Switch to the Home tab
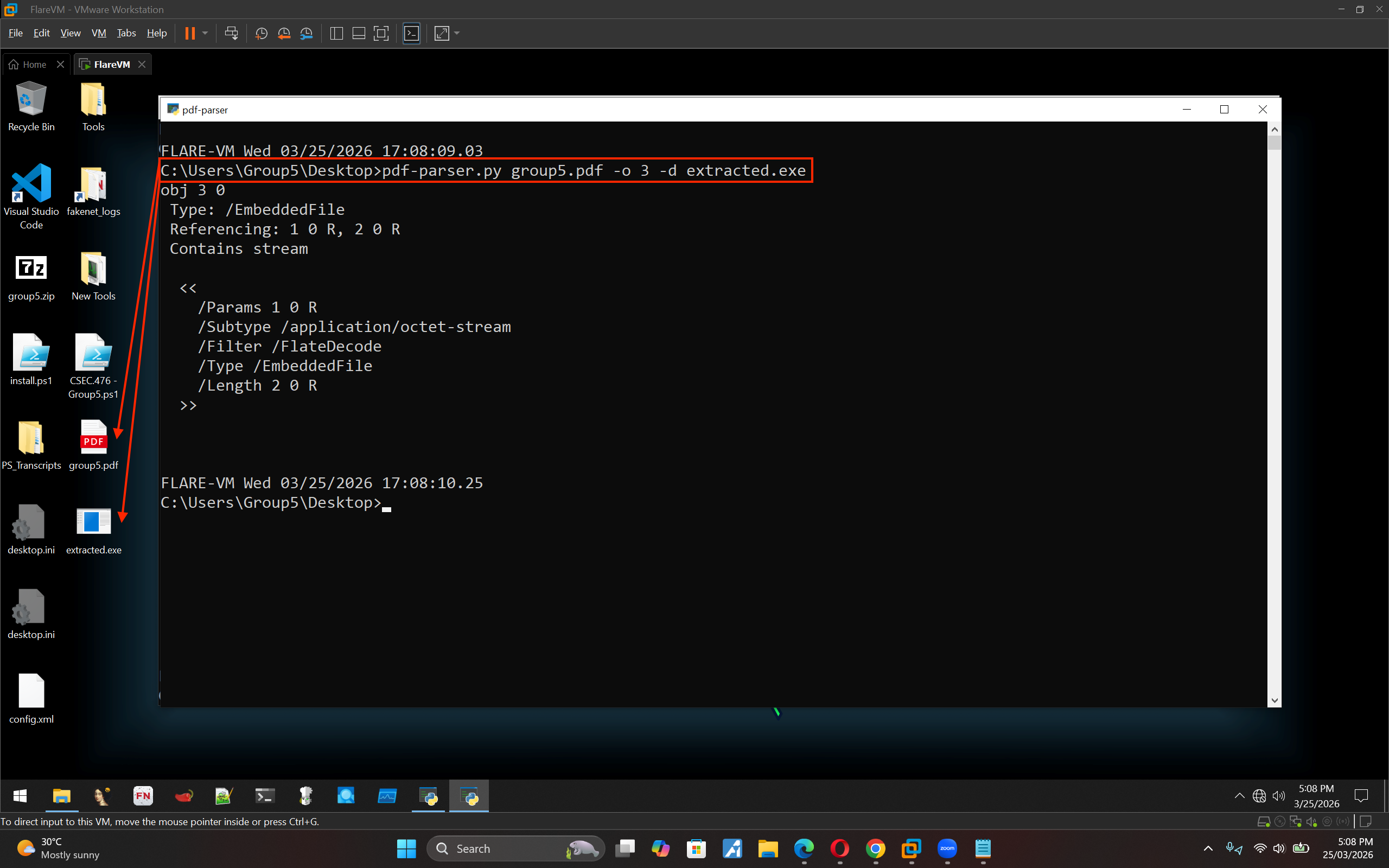This screenshot has height=868, width=1389. tap(34, 65)
